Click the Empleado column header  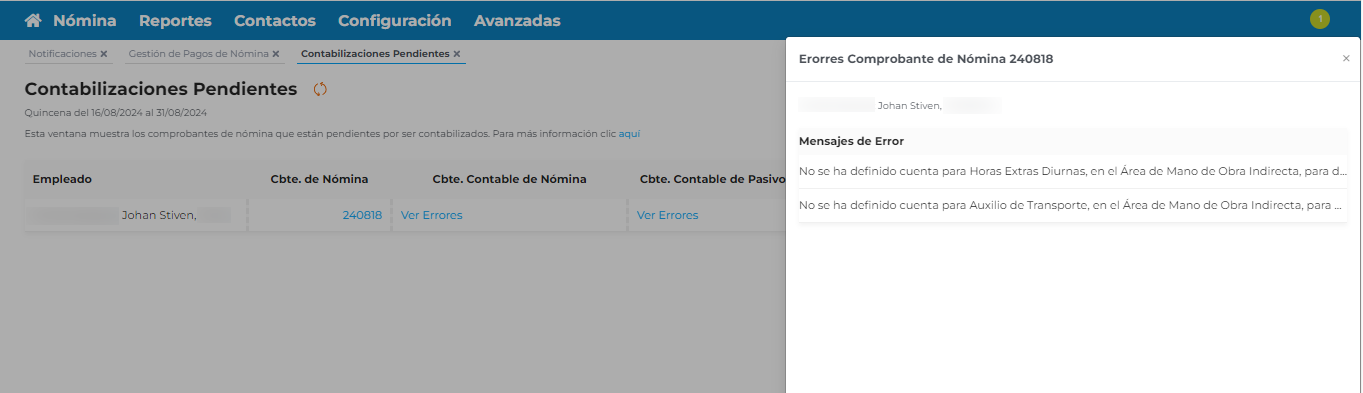[x=62, y=179]
